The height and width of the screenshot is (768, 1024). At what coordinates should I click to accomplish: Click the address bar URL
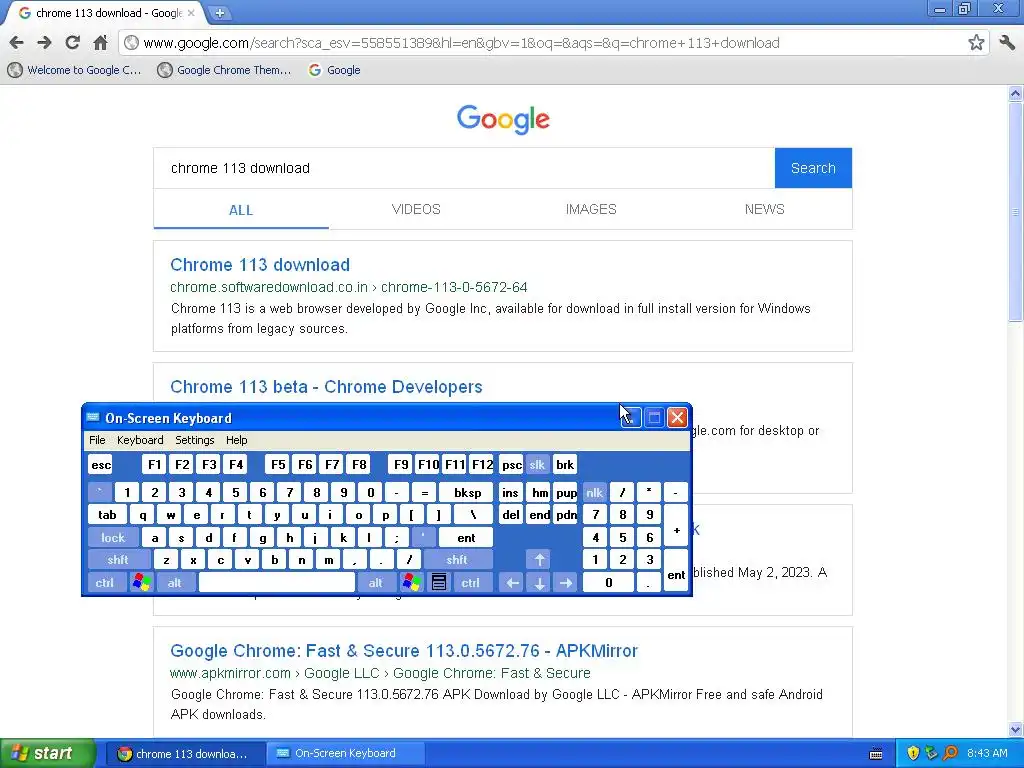[461, 43]
